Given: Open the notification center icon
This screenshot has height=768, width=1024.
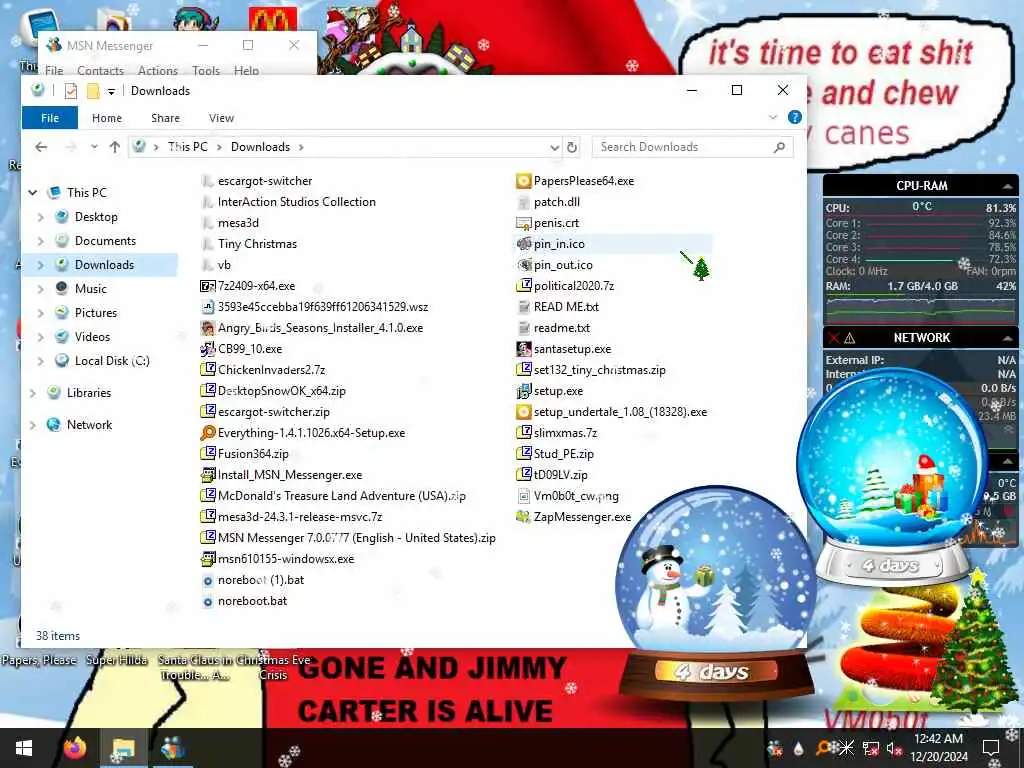Looking at the screenshot, I should [991, 748].
